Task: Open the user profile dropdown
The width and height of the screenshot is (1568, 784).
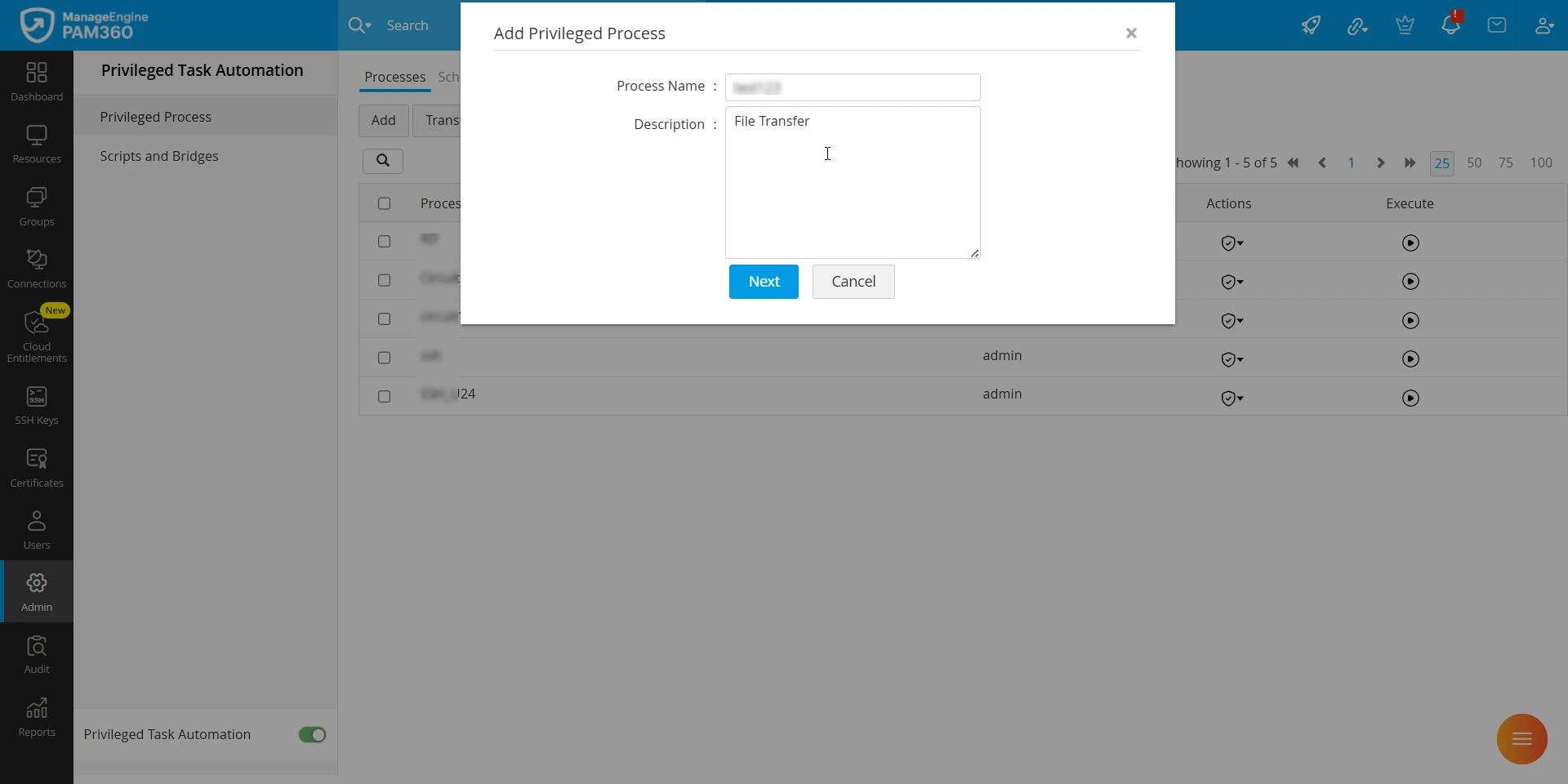Action: pyautogui.click(x=1544, y=25)
